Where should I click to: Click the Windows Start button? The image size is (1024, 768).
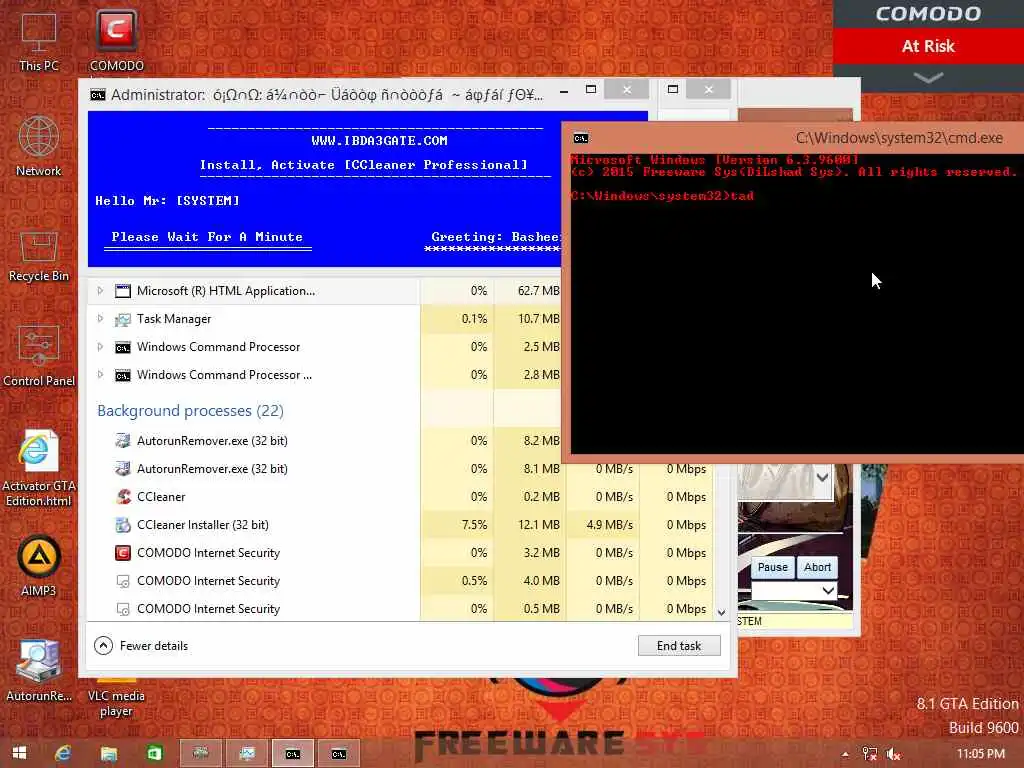20,754
